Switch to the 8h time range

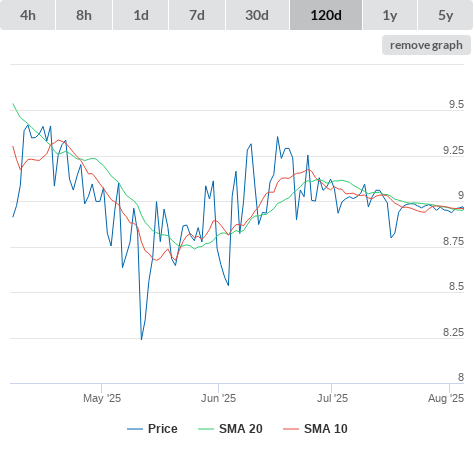pyautogui.click(x=84, y=15)
